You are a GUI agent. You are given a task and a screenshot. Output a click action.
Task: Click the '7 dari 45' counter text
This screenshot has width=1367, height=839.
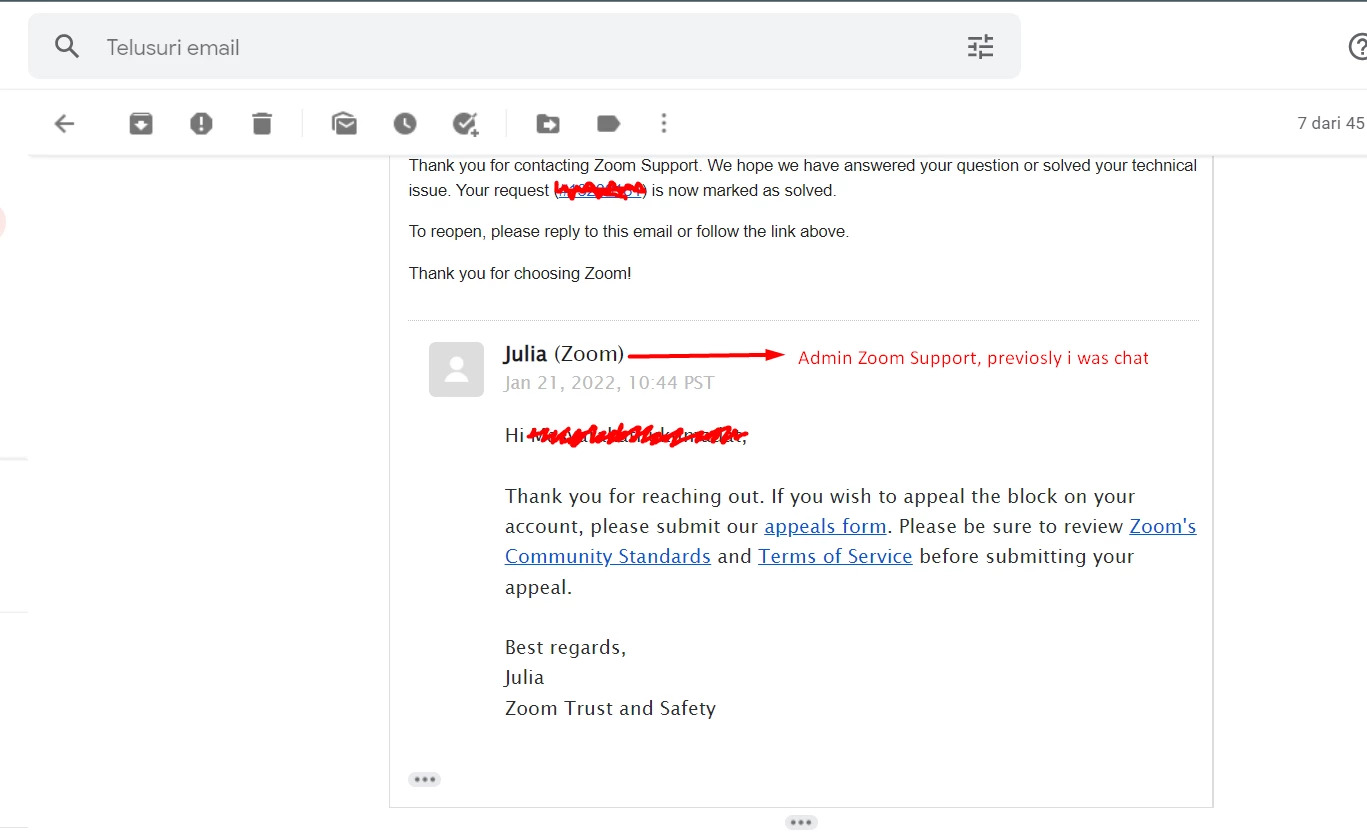(x=1330, y=124)
